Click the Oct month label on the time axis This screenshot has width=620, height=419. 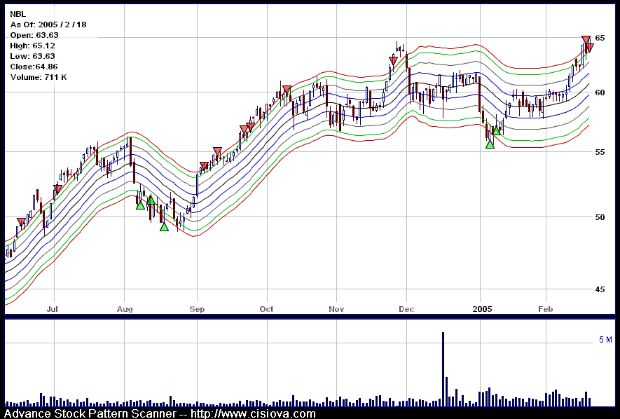coord(267,309)
